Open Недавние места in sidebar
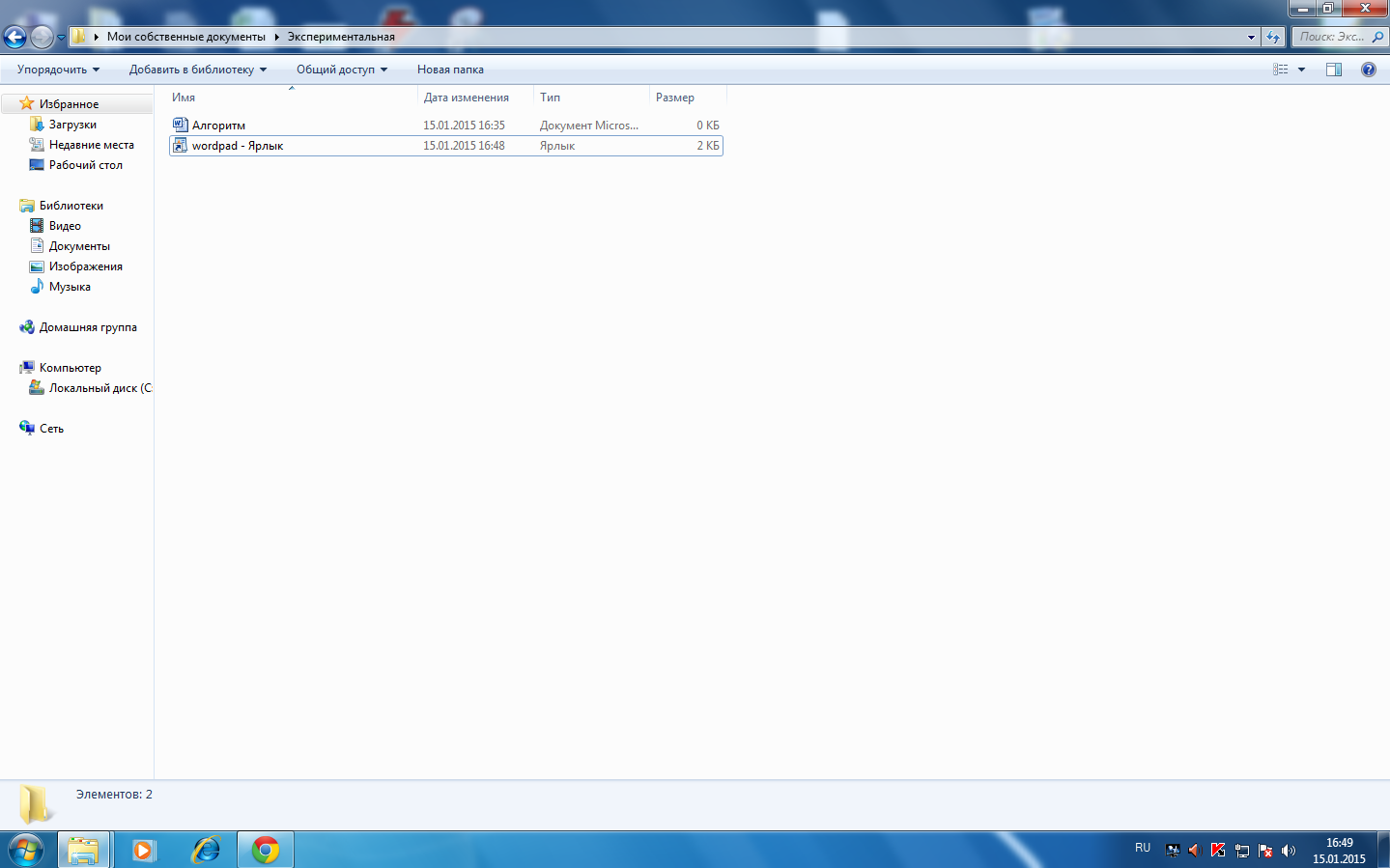1390x868 pixels. click(92, 145)
